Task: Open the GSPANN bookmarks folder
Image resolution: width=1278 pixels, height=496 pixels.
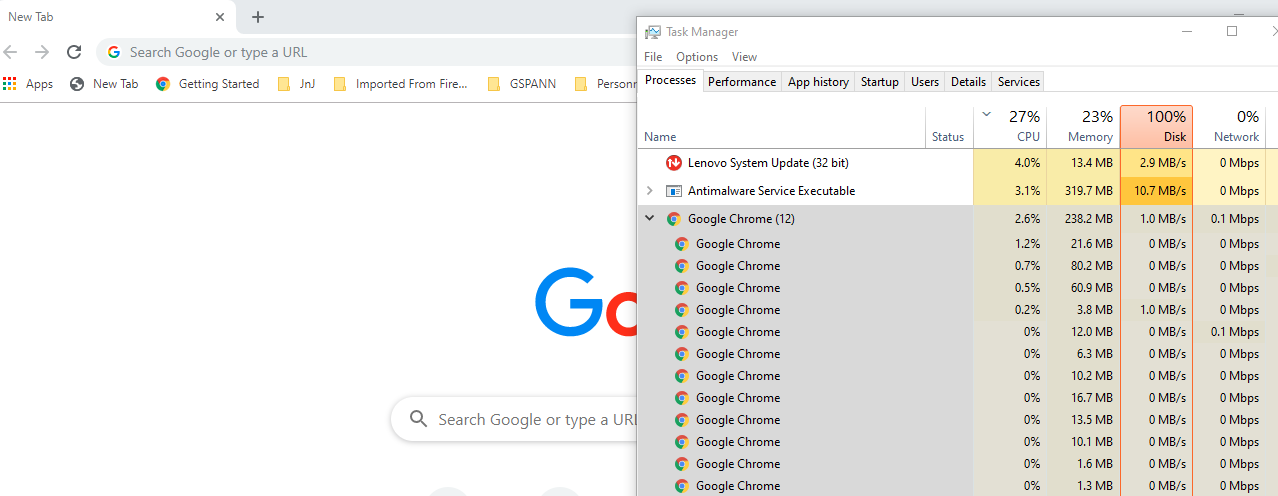Action: [521, 84]
